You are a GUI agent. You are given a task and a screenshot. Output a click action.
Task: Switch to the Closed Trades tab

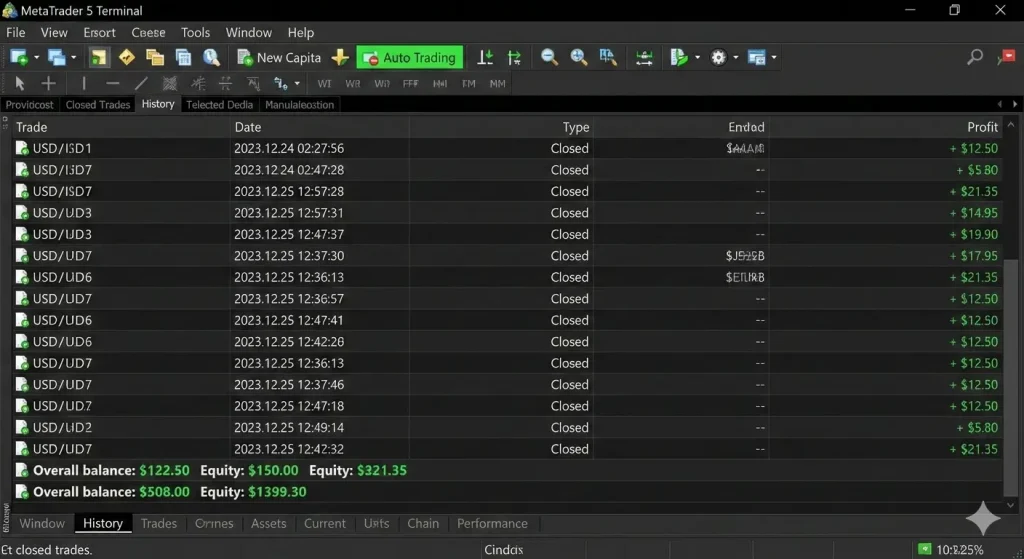(98, 104)
